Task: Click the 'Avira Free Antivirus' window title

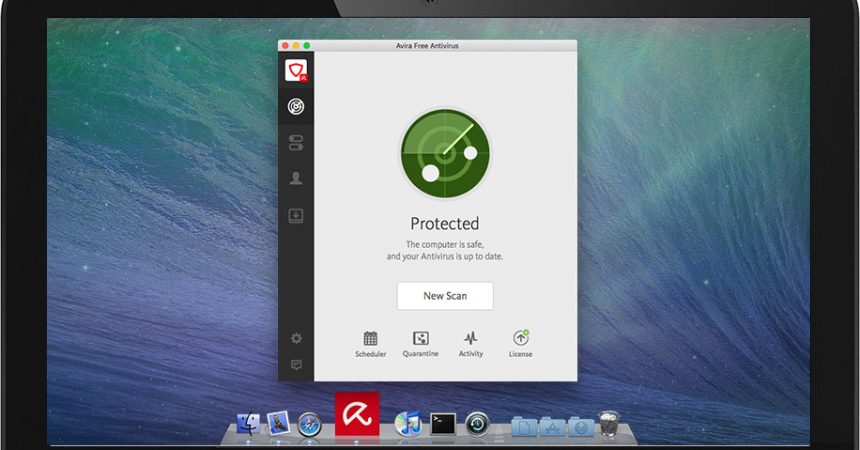Action: pos(427,46)
